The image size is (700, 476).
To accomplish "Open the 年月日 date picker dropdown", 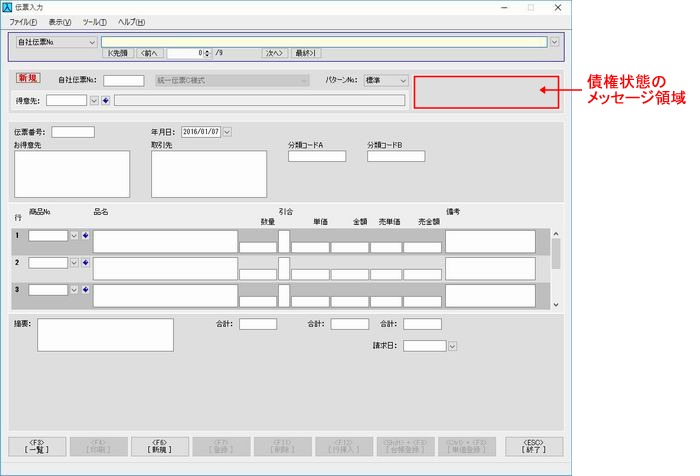I will tap(227, 131).
